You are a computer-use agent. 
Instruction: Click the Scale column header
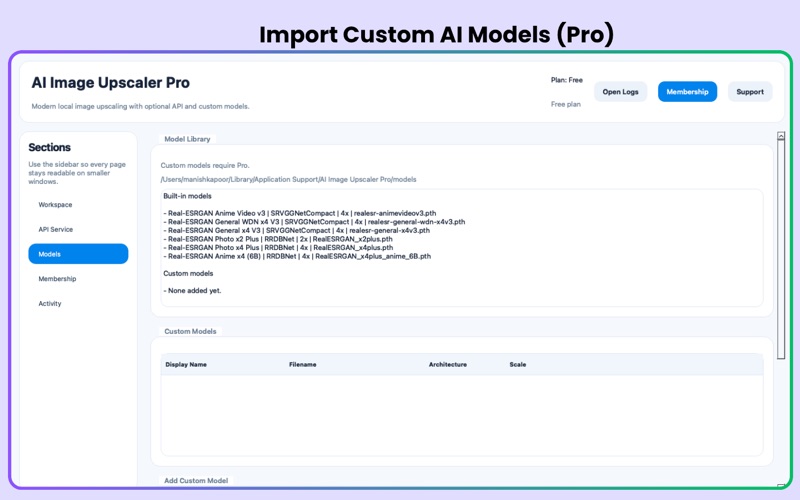point(517,364)
